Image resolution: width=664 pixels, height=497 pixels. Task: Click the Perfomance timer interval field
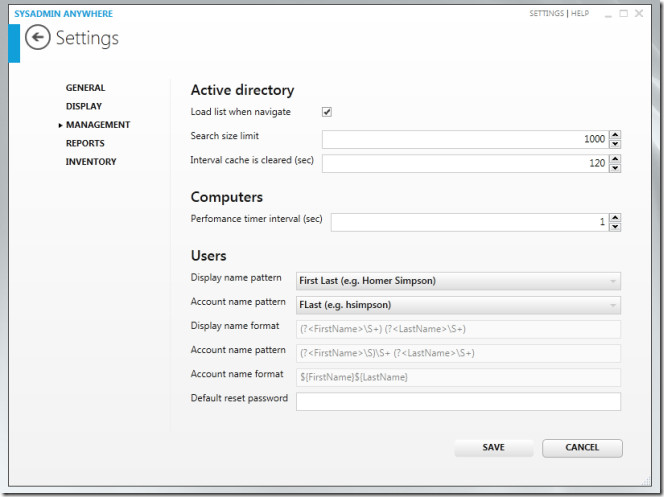(470, 222)
